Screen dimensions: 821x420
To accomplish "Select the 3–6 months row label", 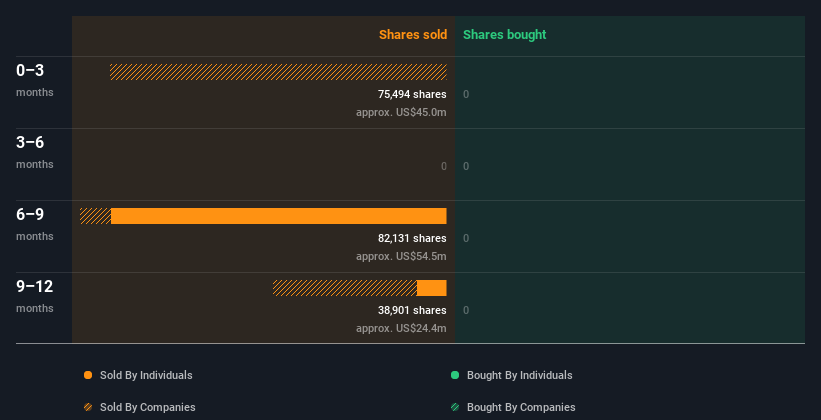I will tap(35, 152).
